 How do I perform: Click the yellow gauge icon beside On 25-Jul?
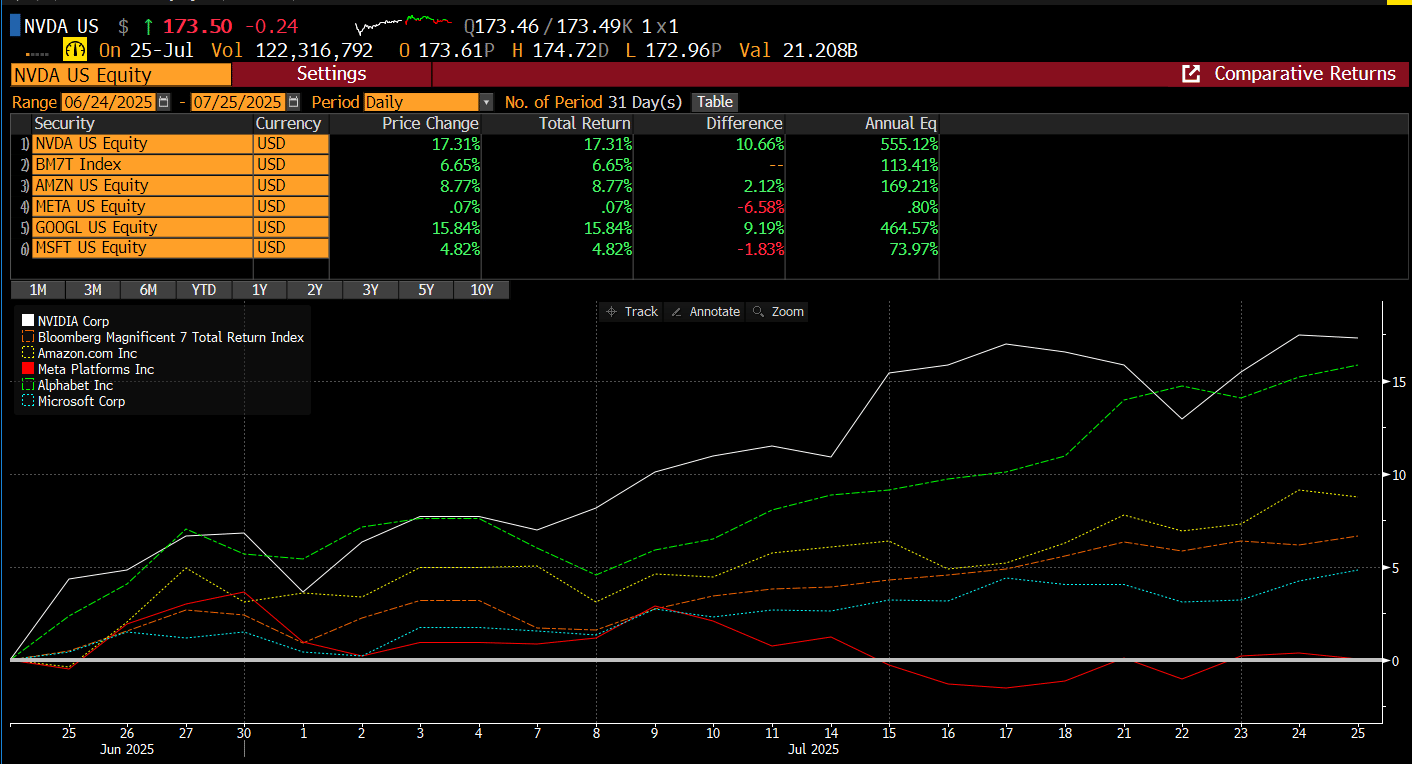75,50
